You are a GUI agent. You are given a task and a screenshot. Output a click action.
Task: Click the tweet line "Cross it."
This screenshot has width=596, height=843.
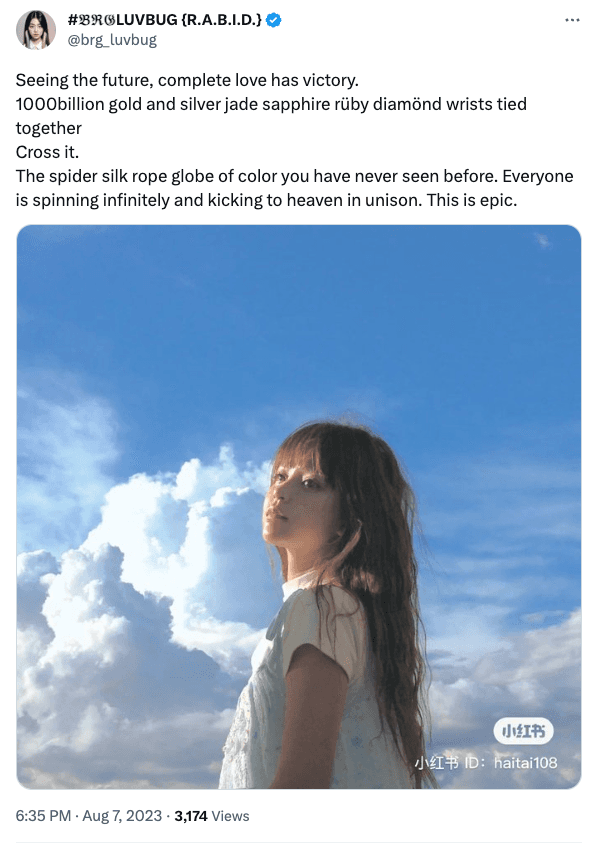47,152
